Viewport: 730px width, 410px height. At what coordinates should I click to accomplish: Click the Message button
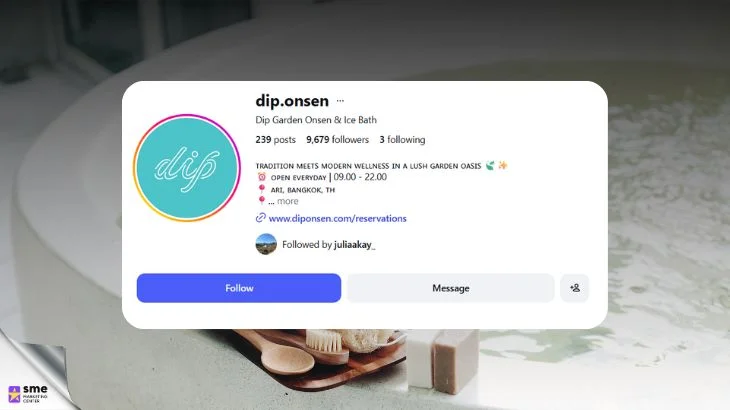451,288
